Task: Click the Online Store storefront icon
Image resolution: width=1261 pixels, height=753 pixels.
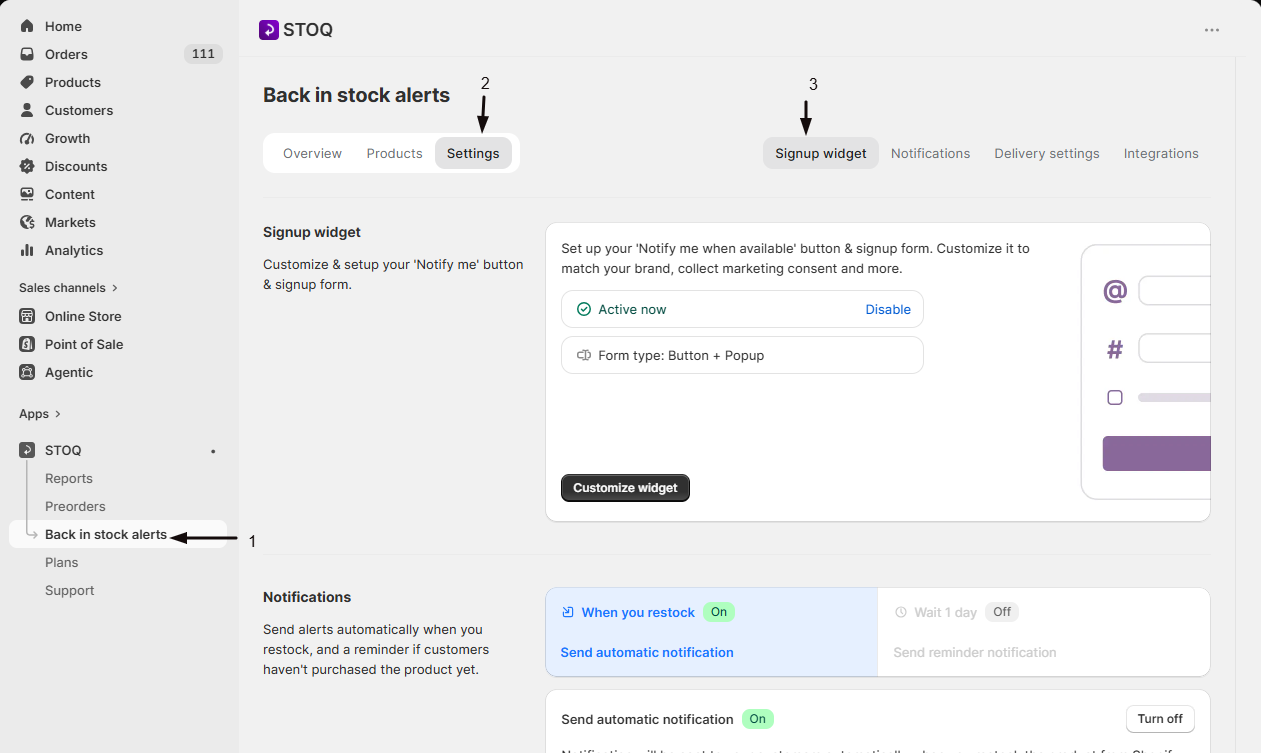Action: click(27, 316)
